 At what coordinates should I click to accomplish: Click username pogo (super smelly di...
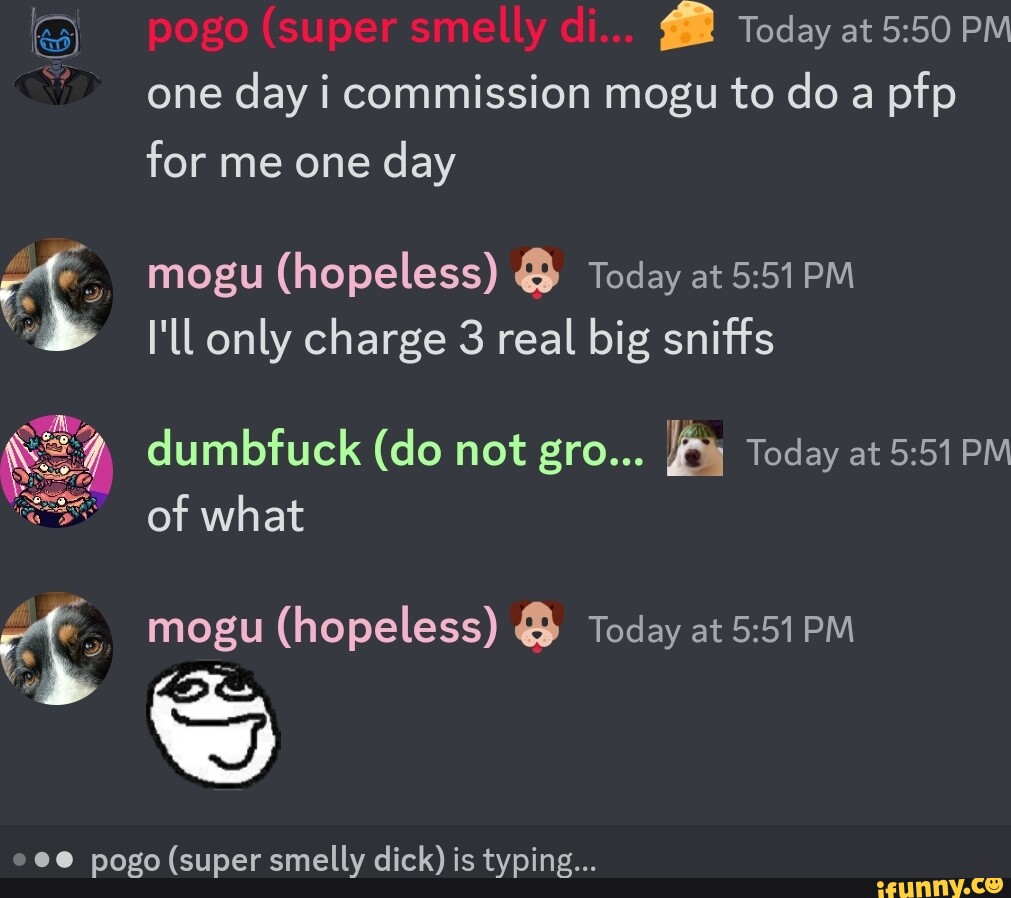[x=390, y=28]
